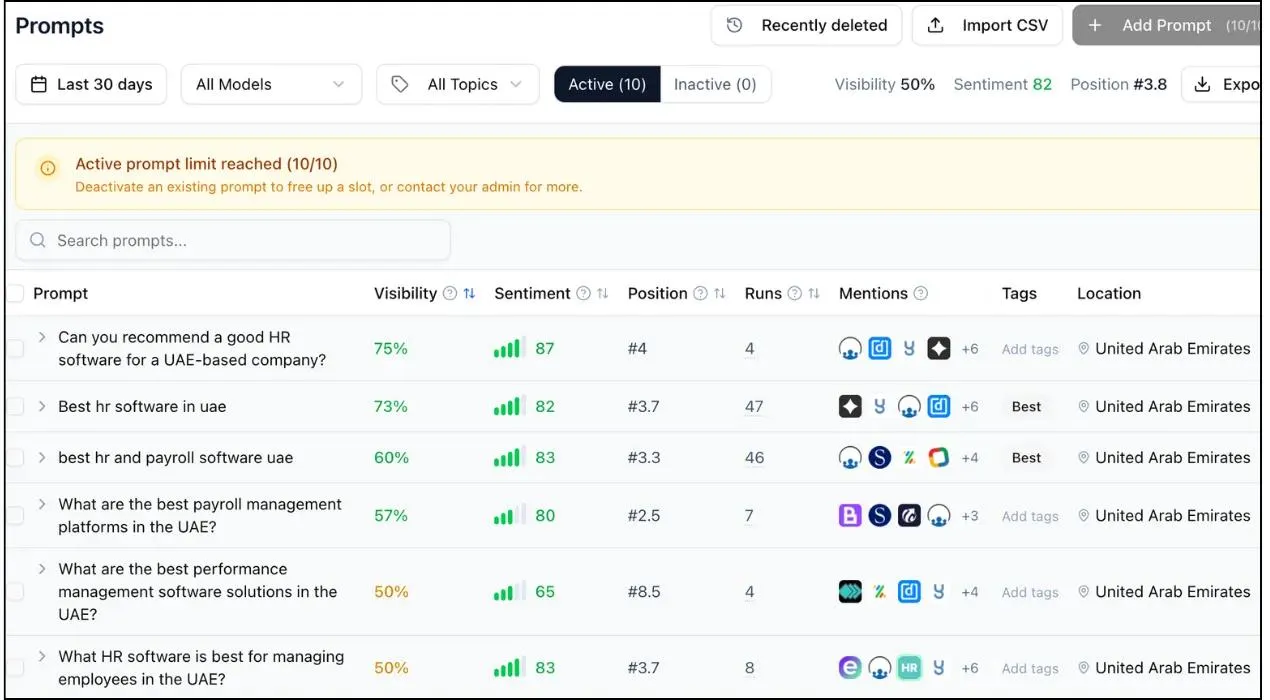Click the teal HR brand icon in managing employees row
This screenshot has width=1270, height=700.
[x=909, y=668]
